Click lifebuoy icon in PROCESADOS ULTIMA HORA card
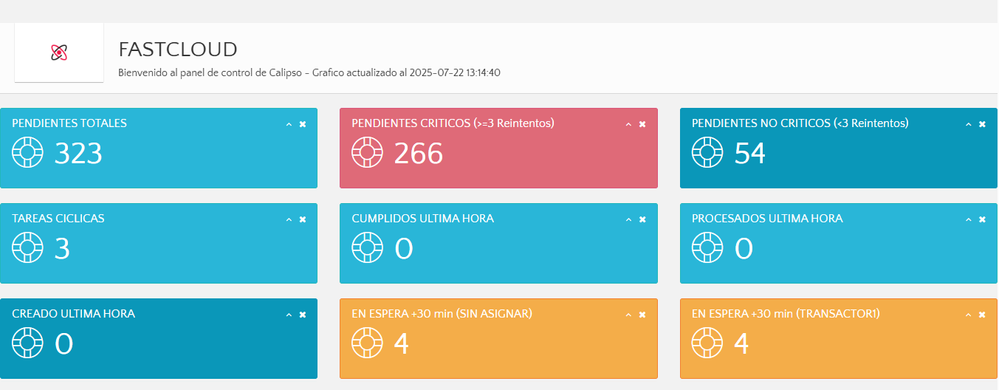This screenshot has width=999, height=390. [707, 248]
